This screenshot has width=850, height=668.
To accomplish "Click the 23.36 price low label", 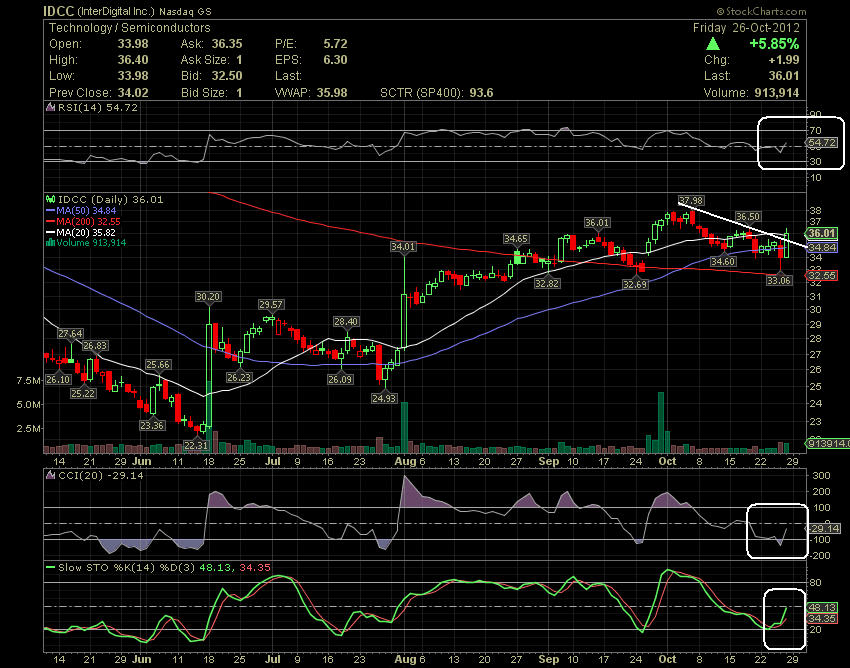I will pos(152,426).
